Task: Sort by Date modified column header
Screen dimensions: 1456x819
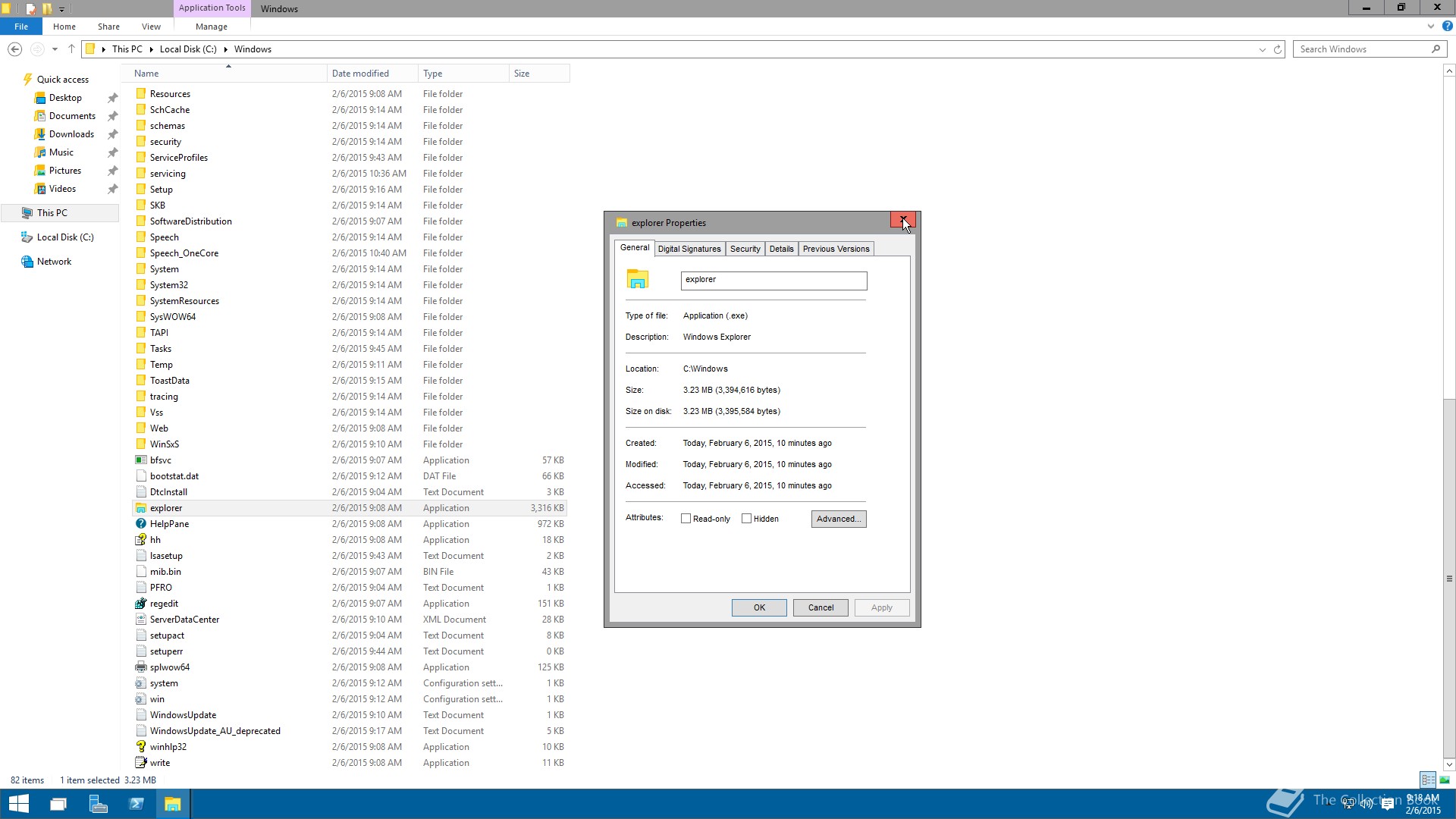Action: [x=372, y=74]
